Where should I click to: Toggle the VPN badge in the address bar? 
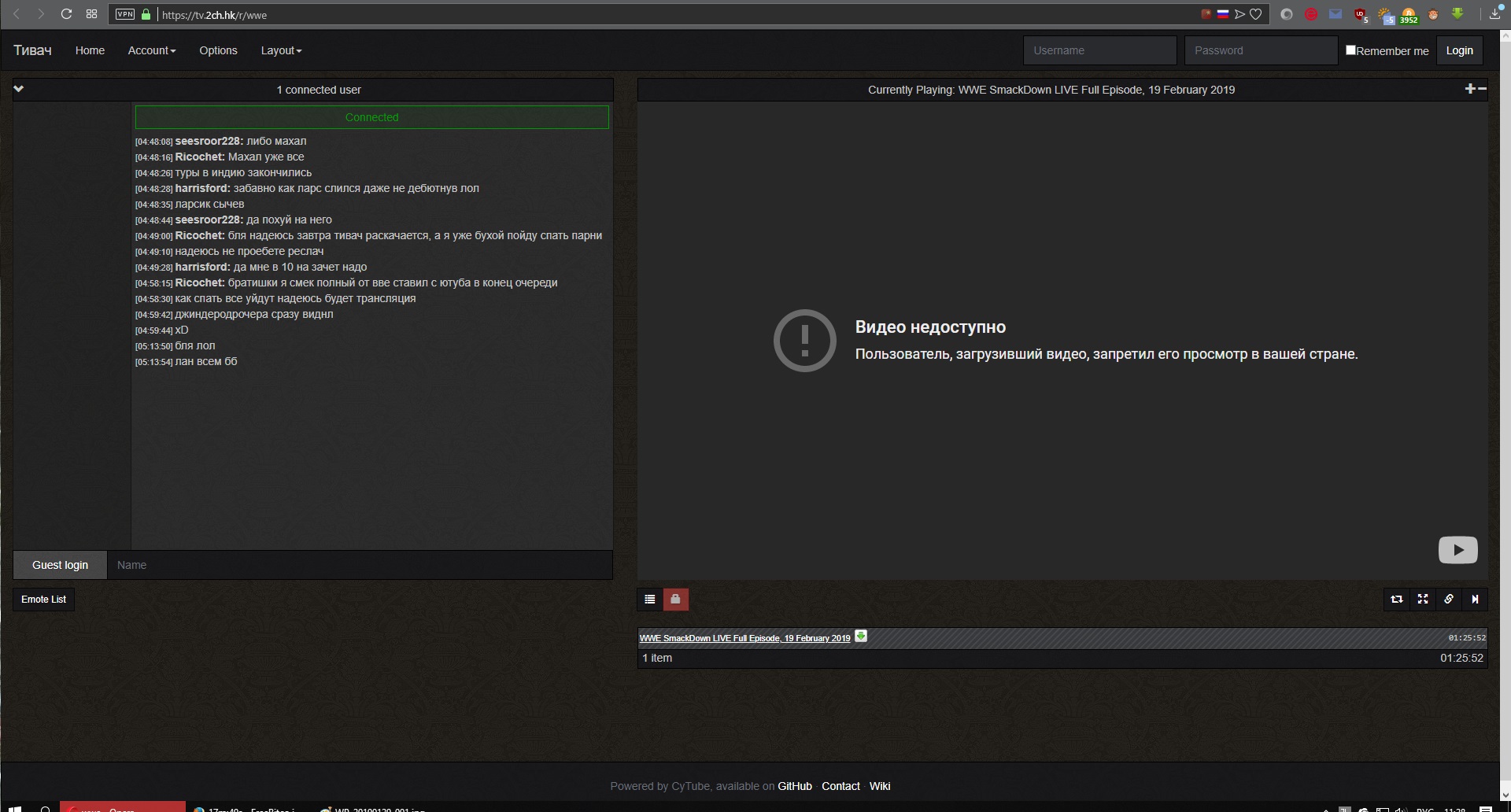tap(125, 14)
